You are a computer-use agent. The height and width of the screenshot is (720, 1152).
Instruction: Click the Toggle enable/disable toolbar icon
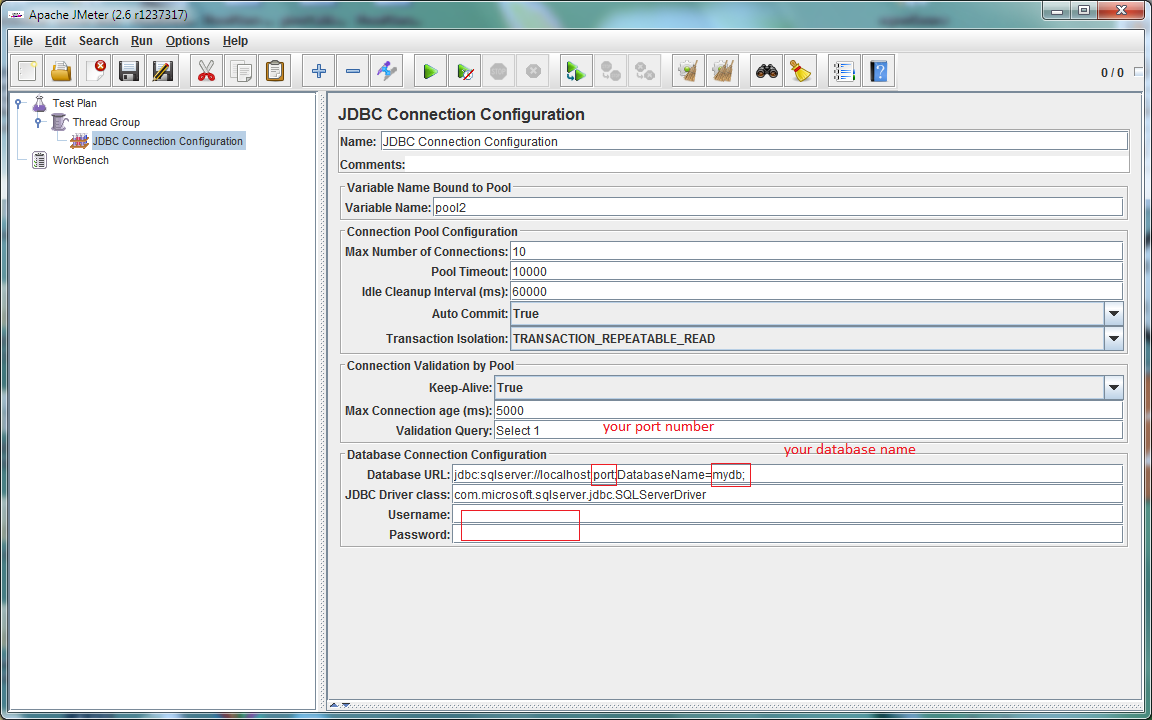[x=386, y=71]
